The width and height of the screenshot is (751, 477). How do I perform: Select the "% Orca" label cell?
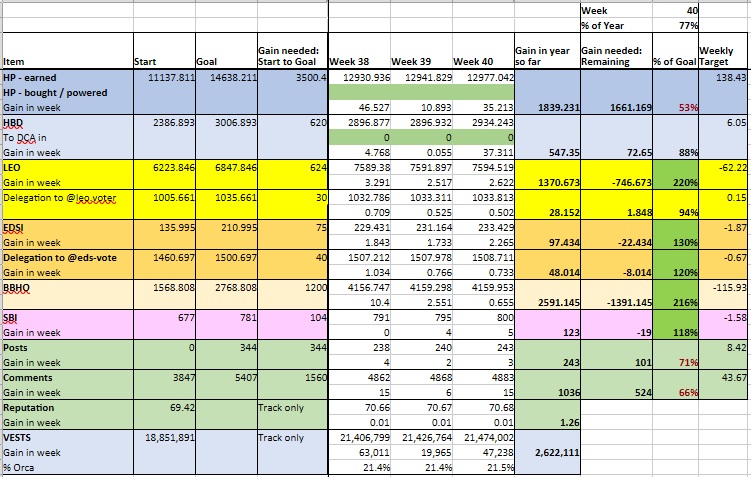[x=66, y=469]
